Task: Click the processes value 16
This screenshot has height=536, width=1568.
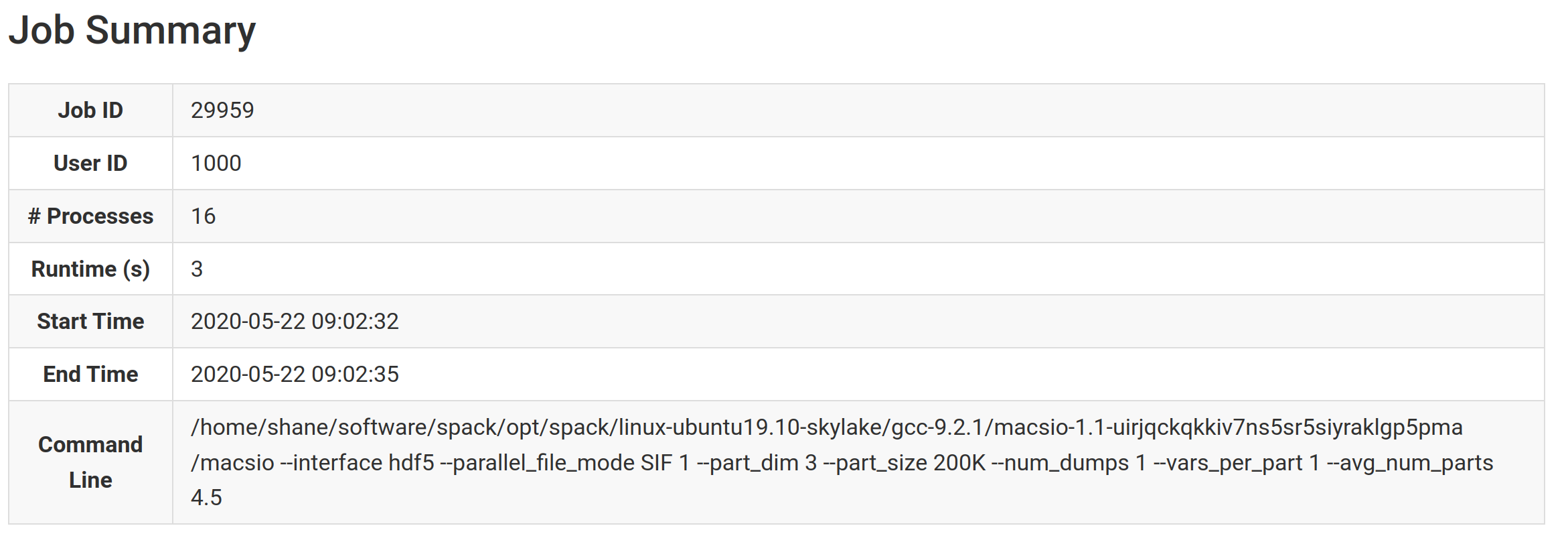Action: [x=203, y=216]
